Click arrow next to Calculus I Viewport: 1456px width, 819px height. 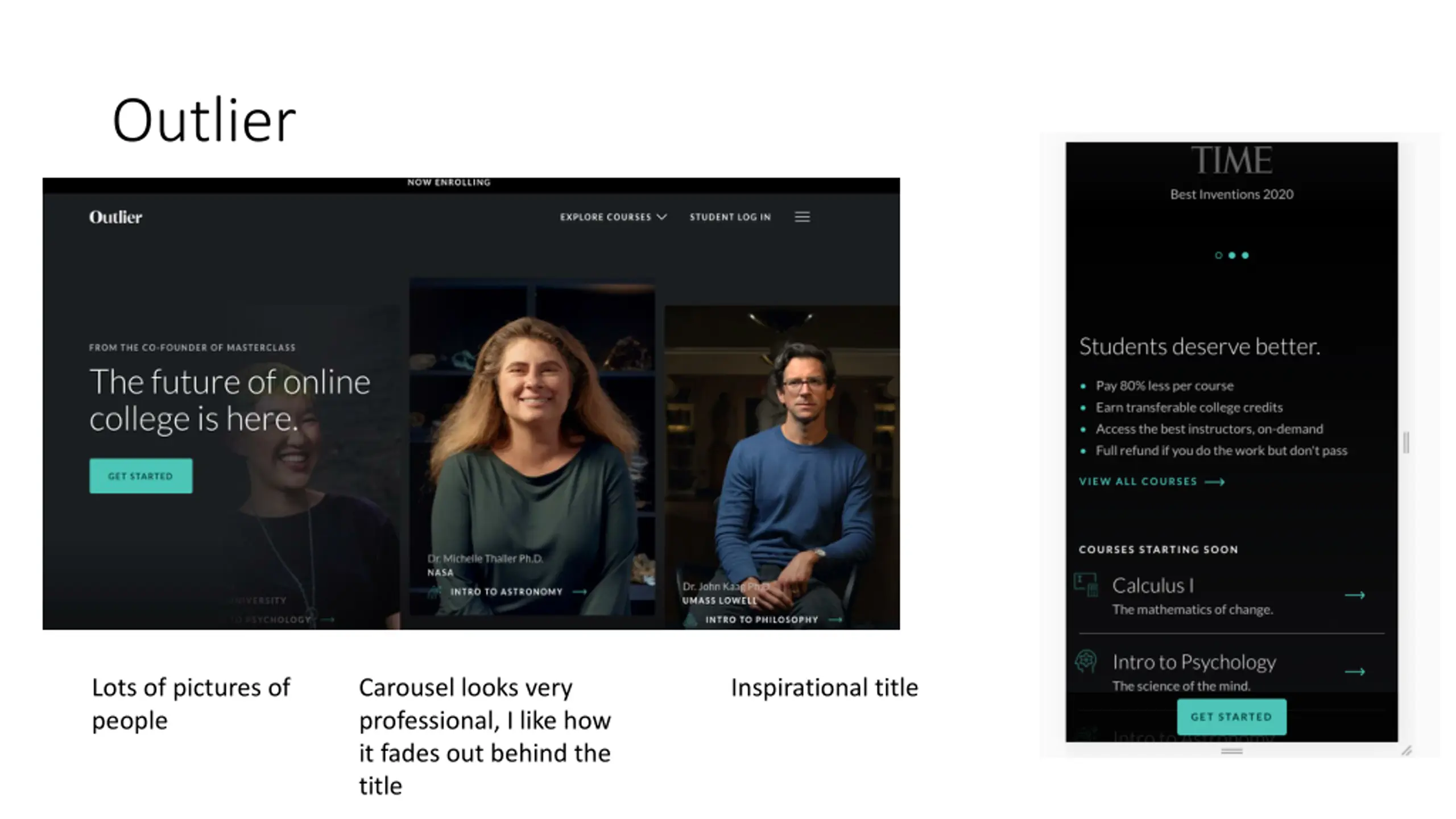tap(1355, 595)
